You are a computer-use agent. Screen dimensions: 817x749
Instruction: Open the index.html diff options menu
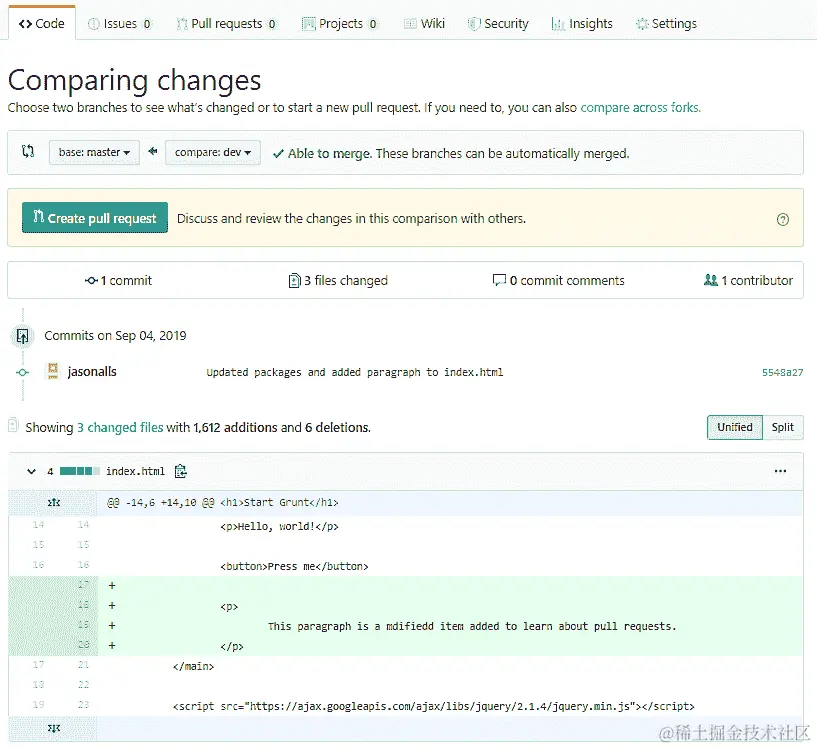click(780, 471)
